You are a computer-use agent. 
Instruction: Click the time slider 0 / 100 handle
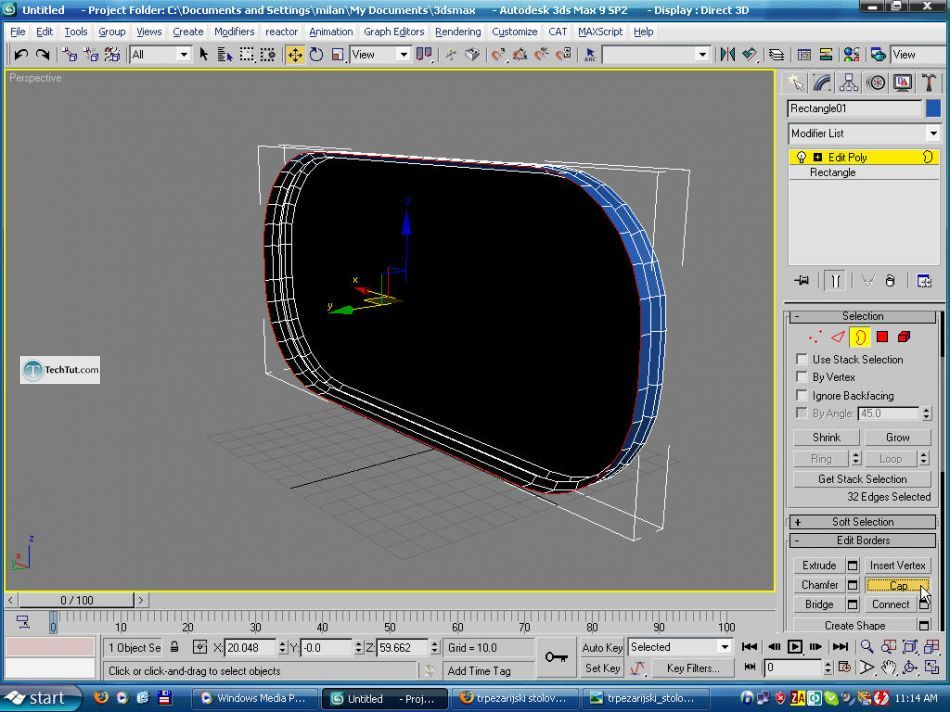pyautogui.click(x=76, y=600)
